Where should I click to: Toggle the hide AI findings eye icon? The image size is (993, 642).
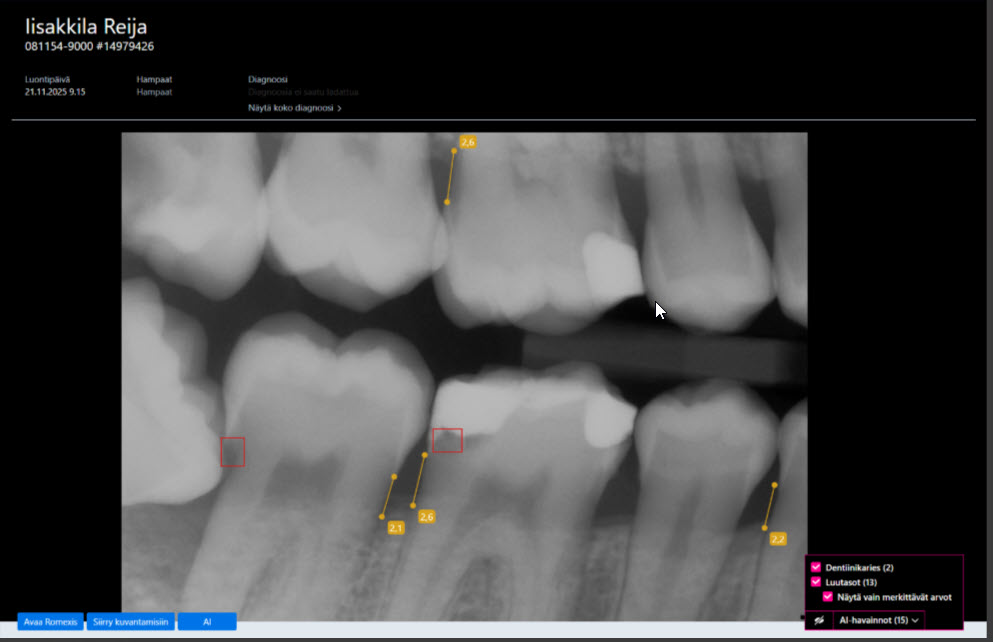pos(819,620)
